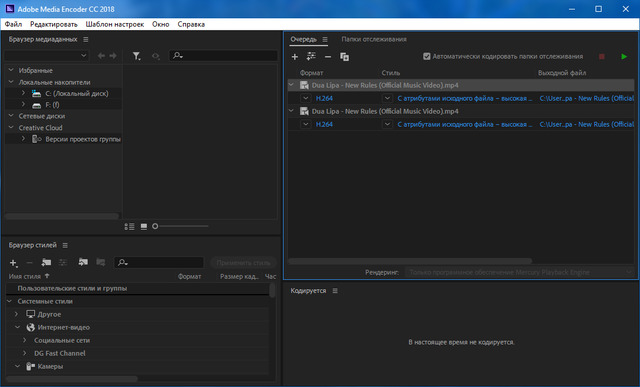Click the Media Browser search field

(223, 56)
